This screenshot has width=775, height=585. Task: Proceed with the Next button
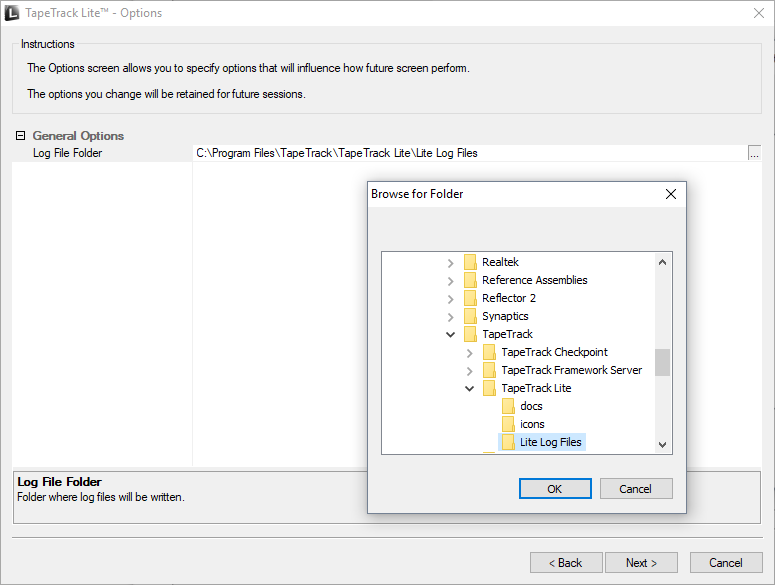[641, 563]
